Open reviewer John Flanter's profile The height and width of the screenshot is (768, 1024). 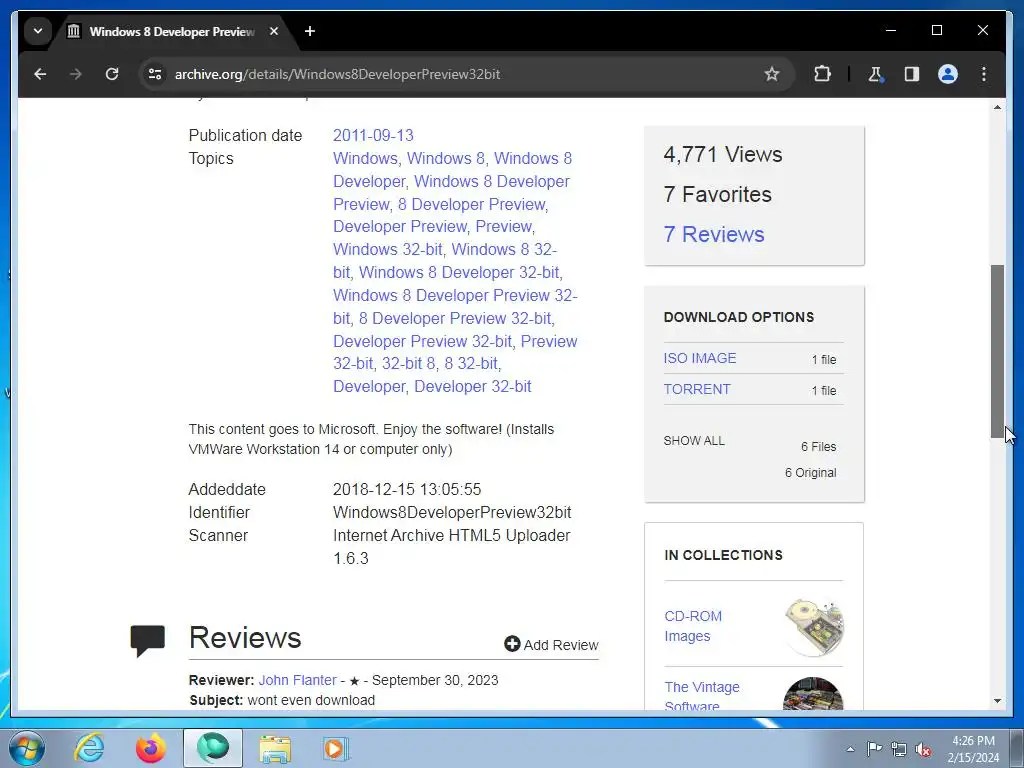(297, 680)
